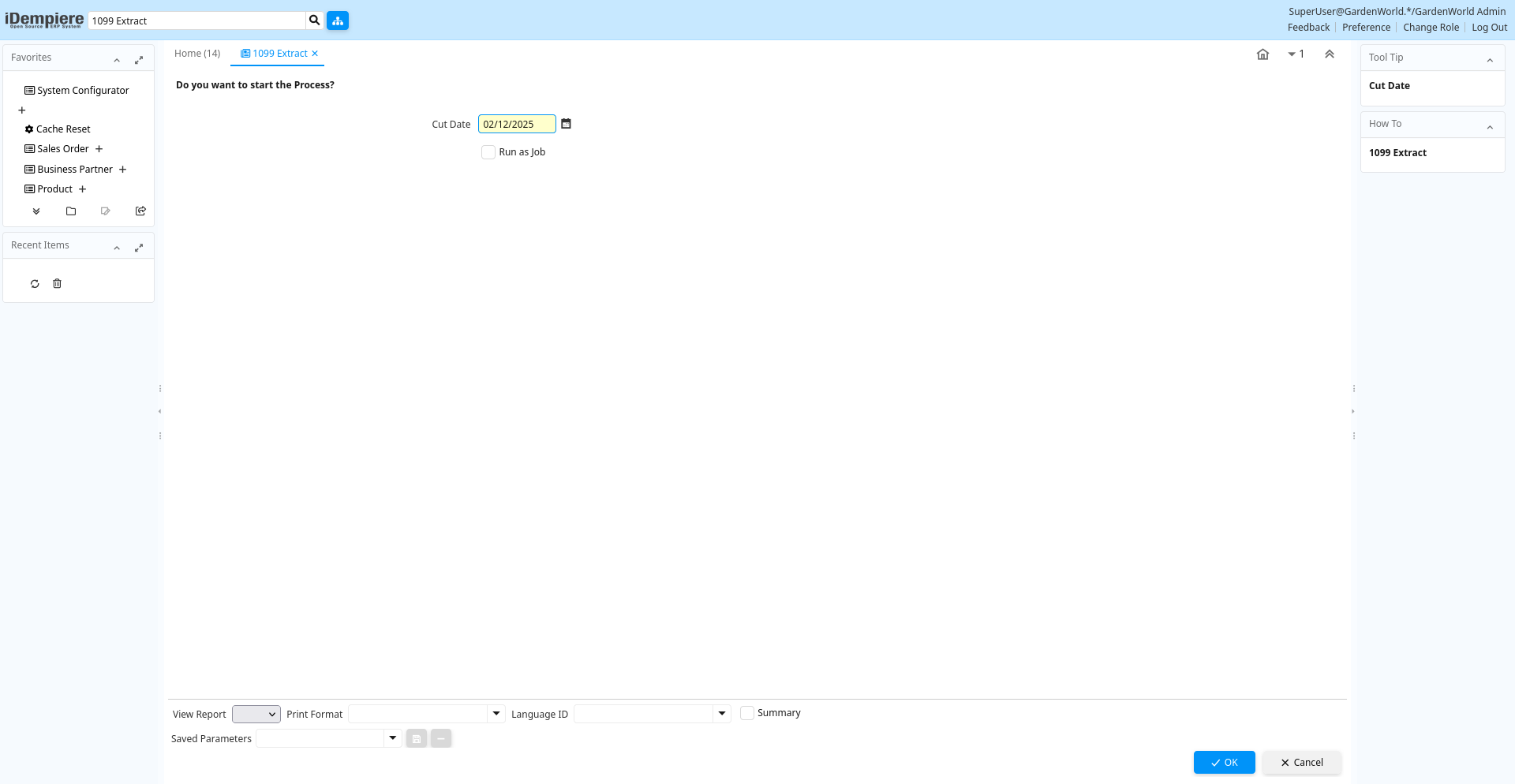Enable the Run as Job checkbox
Screen dimensions: 1515x784
pos(488,152)
